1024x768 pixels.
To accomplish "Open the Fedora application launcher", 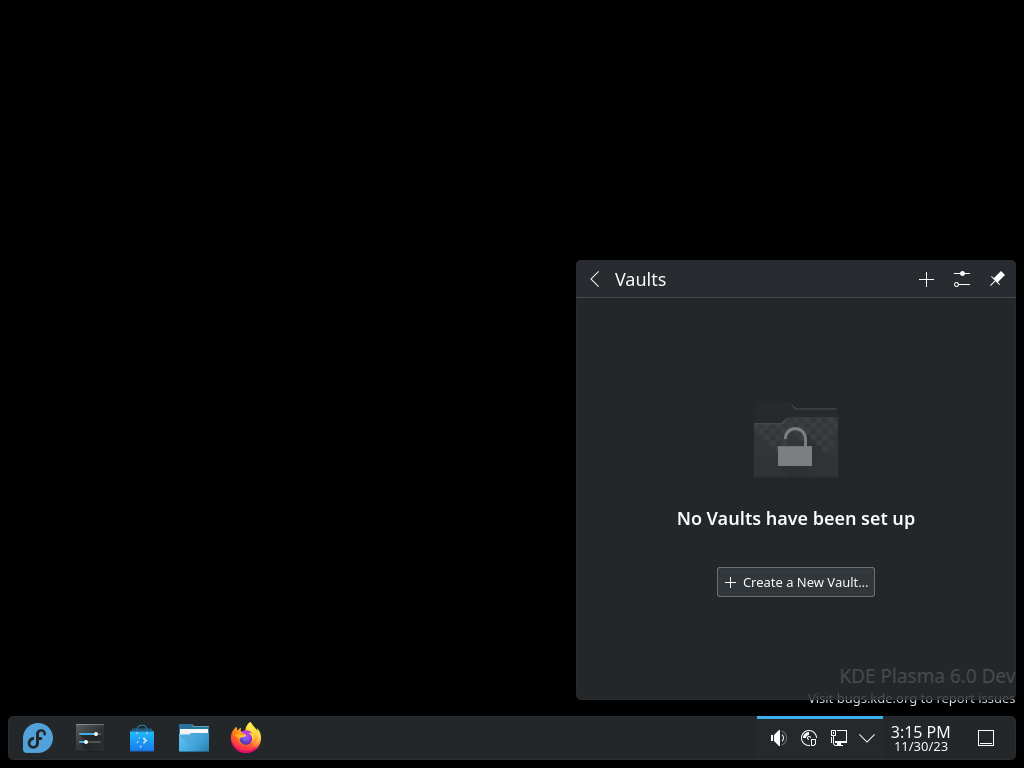I will point(38,738).
